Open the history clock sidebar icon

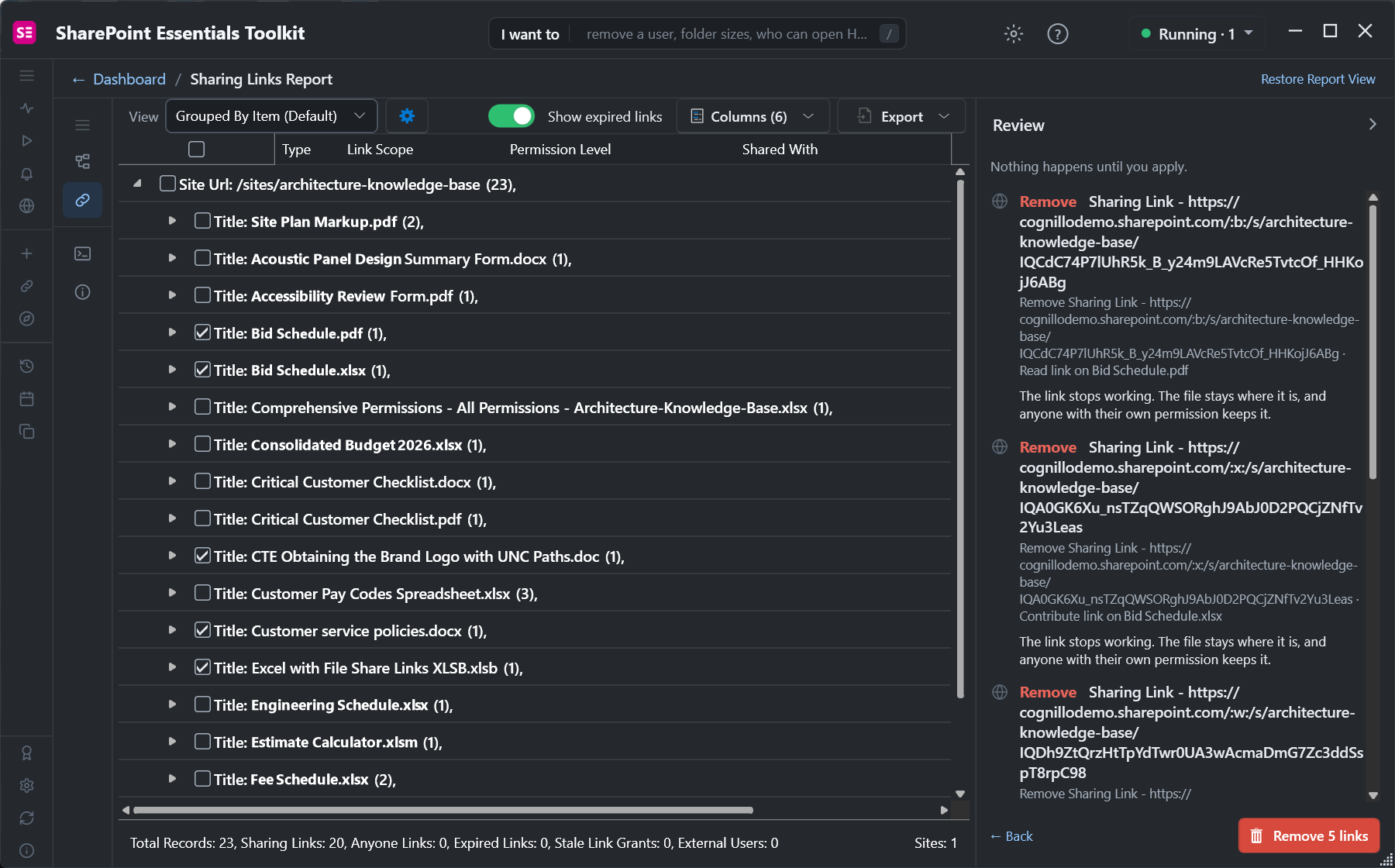pos(27,366)
